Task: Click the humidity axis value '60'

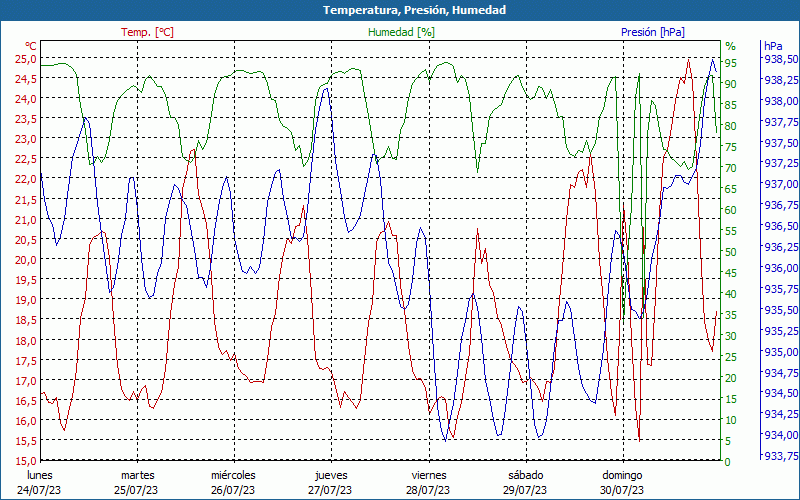Action: pyautogui.click(x=731, y=210)
